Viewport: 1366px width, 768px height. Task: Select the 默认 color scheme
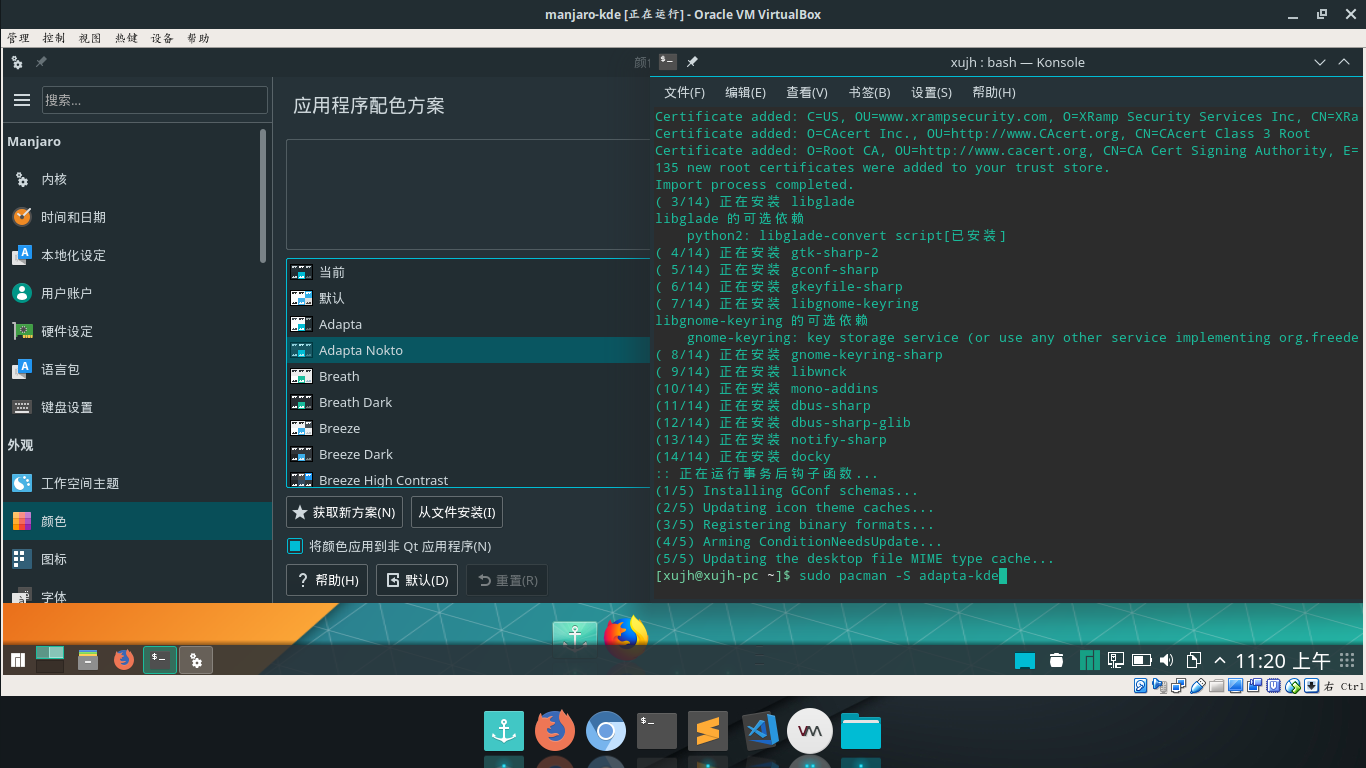[468, 298]
